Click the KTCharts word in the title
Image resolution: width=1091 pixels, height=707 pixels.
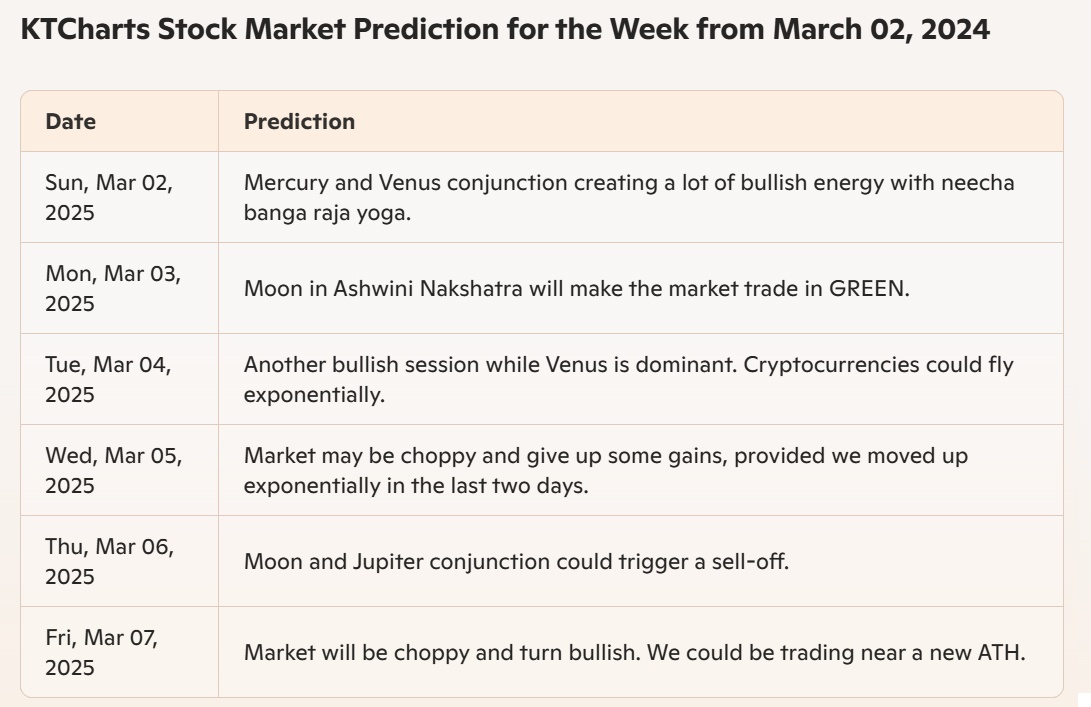(85, 29)
